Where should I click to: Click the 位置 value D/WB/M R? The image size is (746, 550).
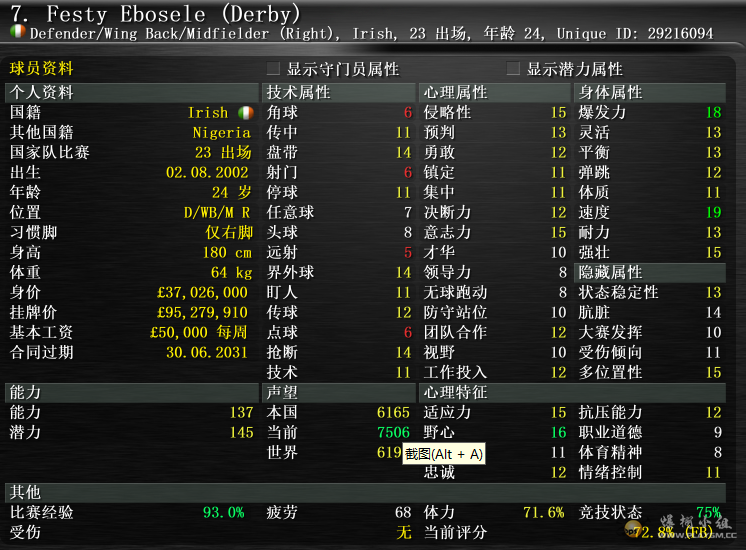pyautogui.click(x=217, y=213)
